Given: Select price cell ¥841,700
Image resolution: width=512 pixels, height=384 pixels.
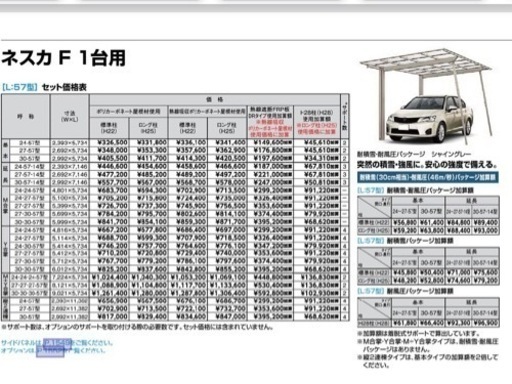Looking at the screenshot, I should [x=112, y=222].
